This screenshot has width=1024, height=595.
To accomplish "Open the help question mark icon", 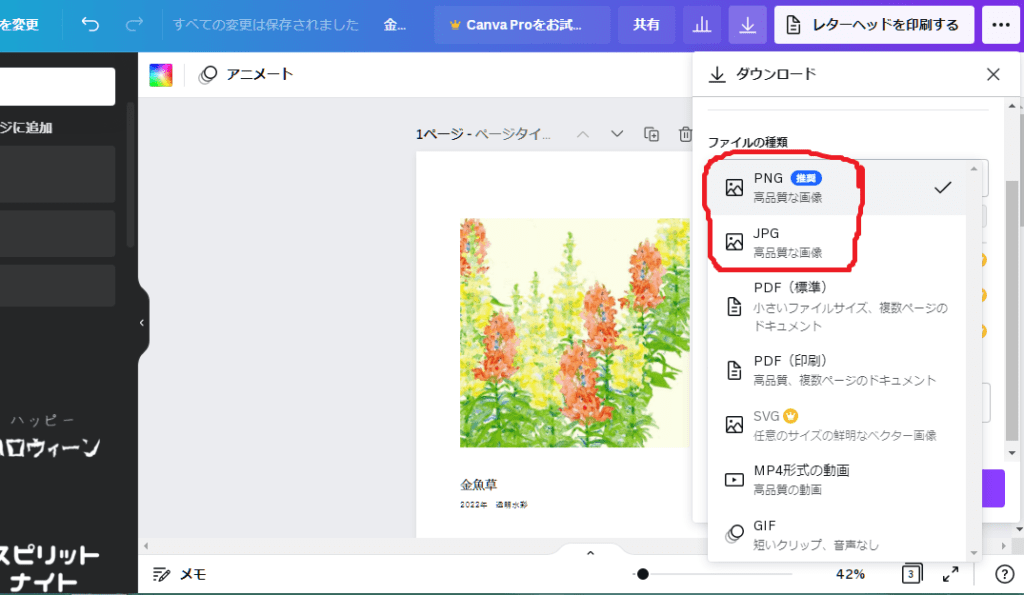I will click(x=1005, y=574).
